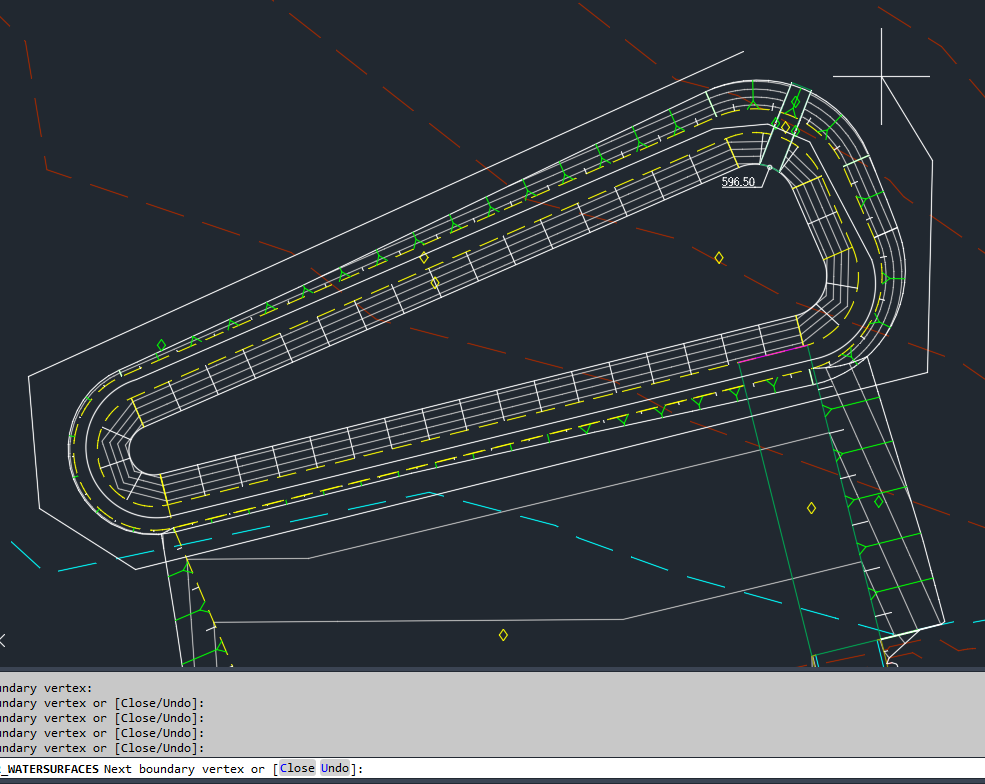This screenshot has width=985, height=784.
Task: Select the white outer boundary corner at far left
Action: pos(29,377)
